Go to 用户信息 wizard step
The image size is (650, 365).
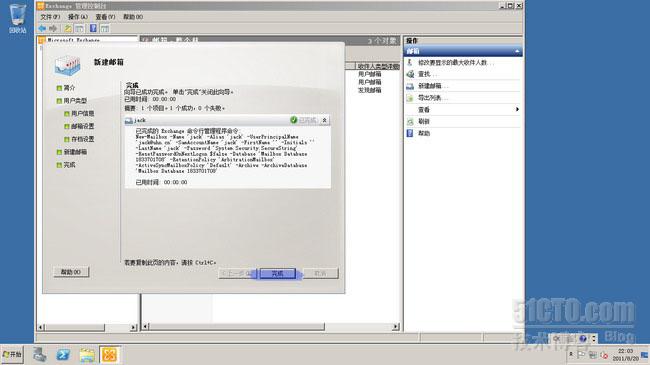click(82, 113)
